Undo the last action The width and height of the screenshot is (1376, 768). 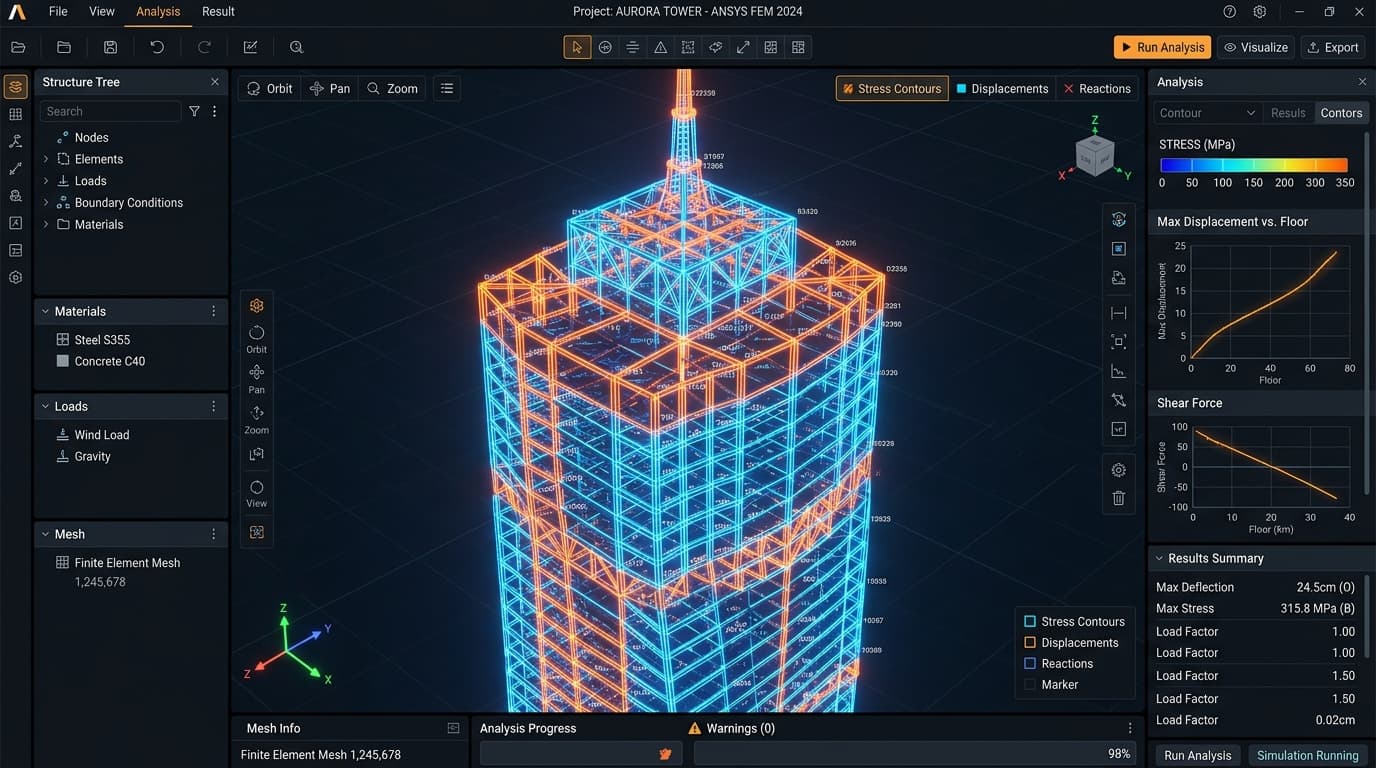pos(157,47)
